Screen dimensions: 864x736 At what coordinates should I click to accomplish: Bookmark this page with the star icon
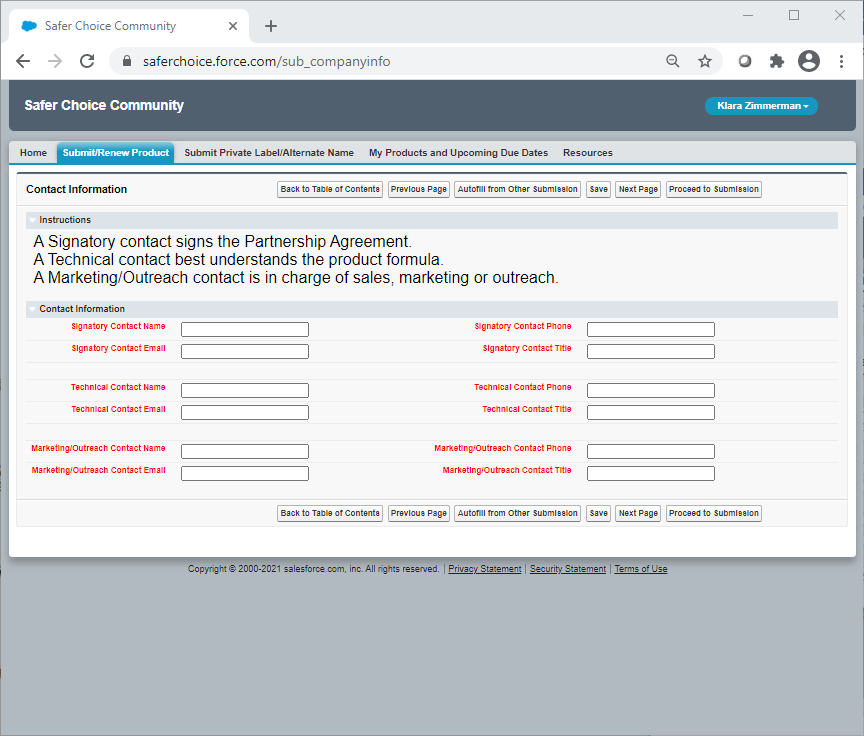[x=705, y=61]
